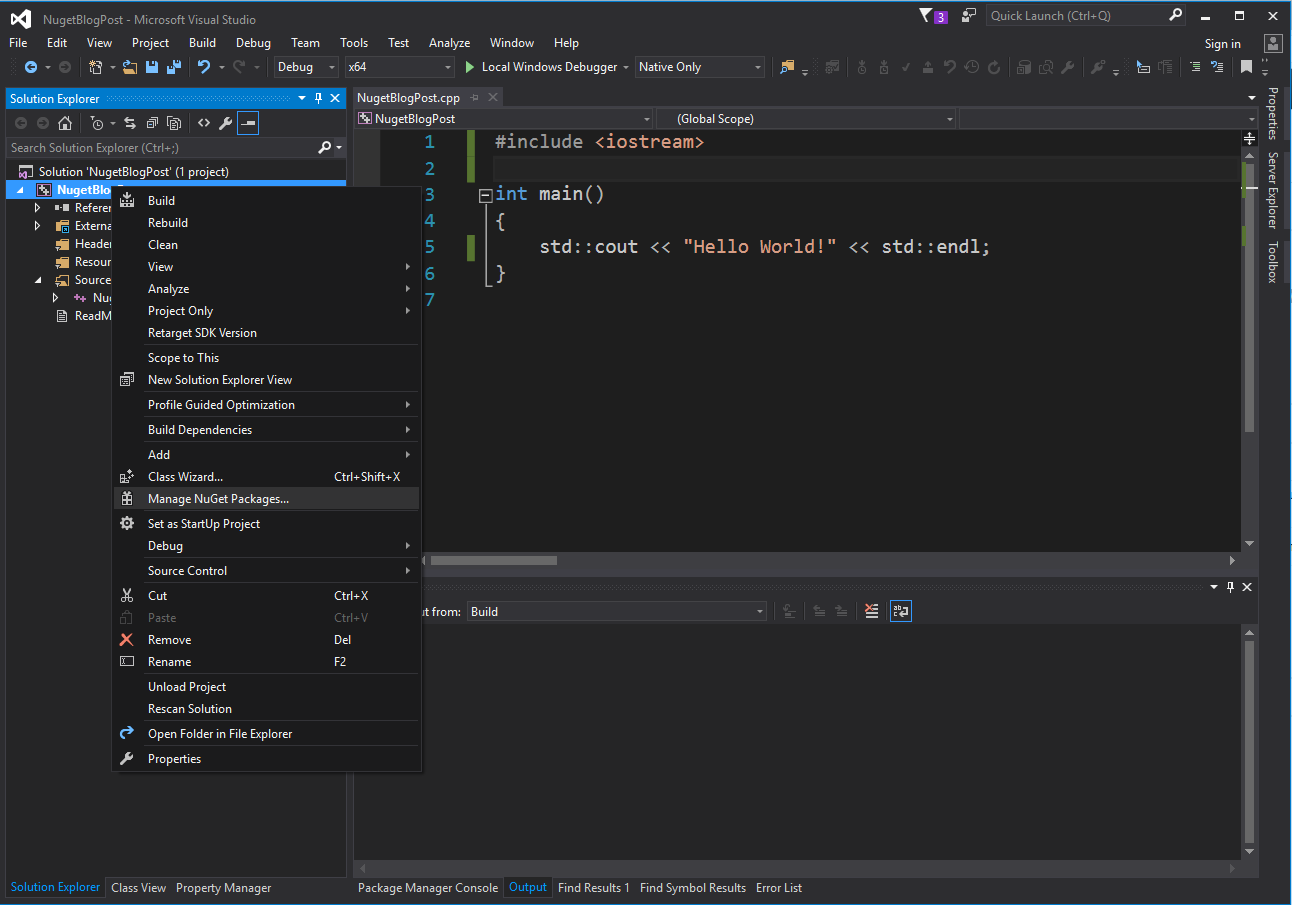Click Sync with Active Document icon
This screenshot has height=905, width=1292.
129,123
